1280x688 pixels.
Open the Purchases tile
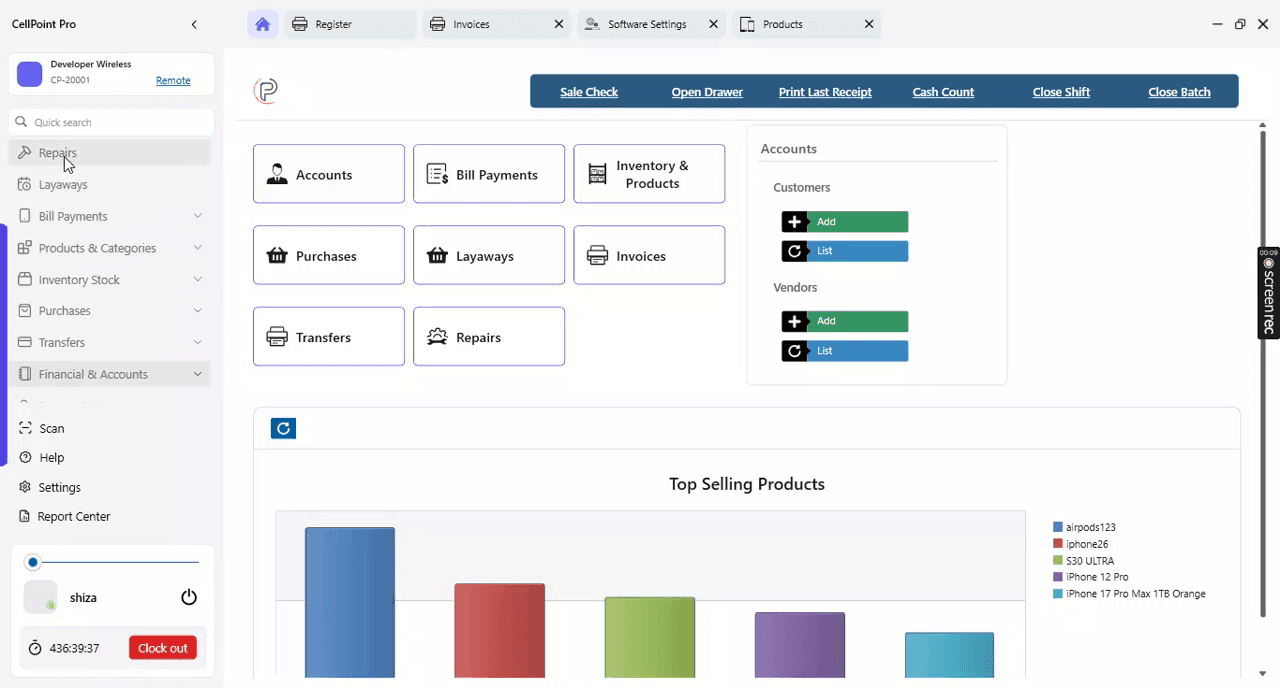[329, 255]
